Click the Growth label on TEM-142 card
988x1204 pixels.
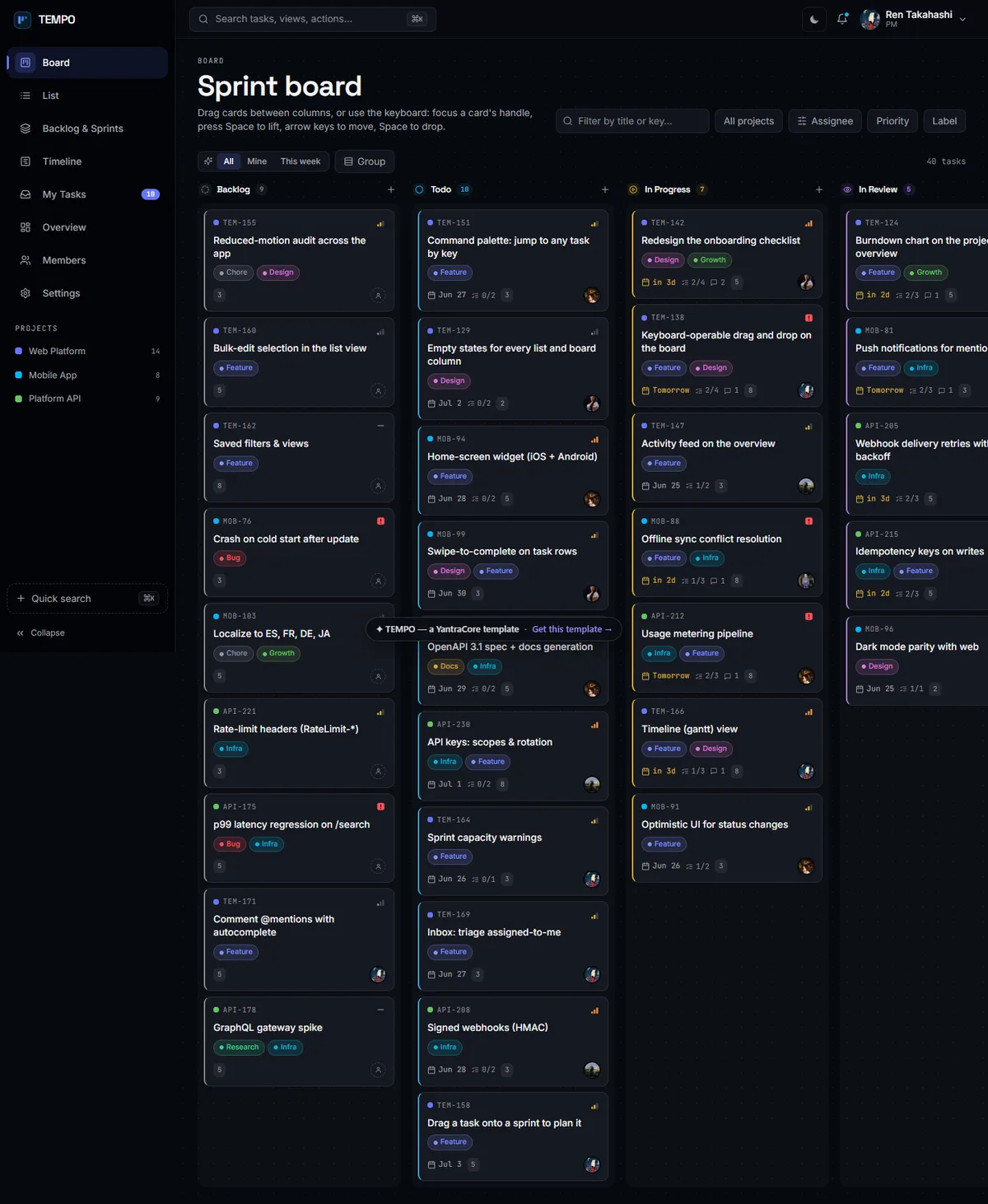pyautogui.click(x=710, y=260)
